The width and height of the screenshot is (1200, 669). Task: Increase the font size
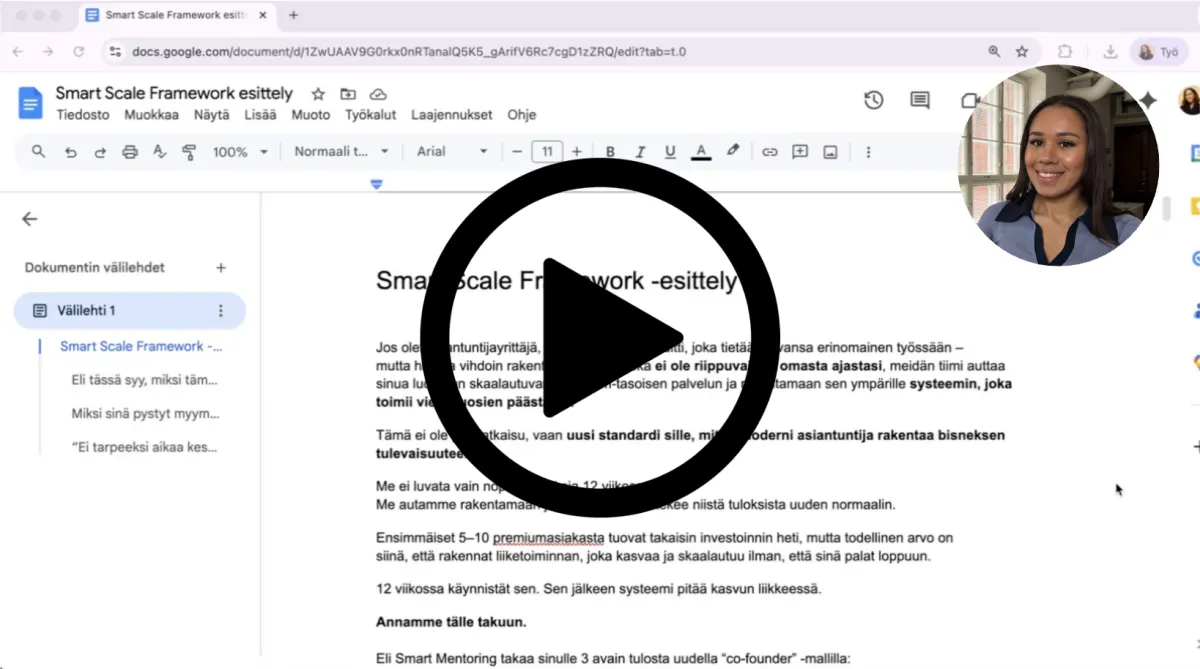coord(576,152)
